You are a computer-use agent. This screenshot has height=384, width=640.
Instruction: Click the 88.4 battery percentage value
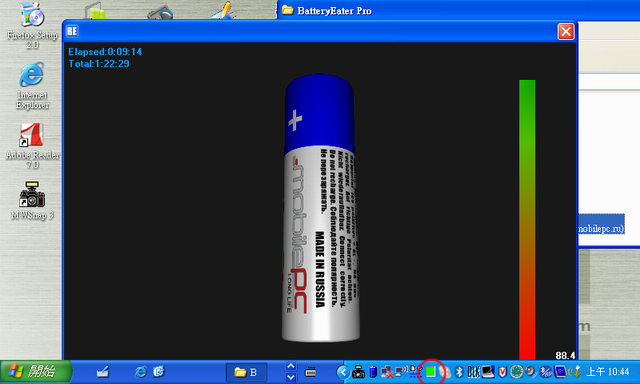point(565,355)
